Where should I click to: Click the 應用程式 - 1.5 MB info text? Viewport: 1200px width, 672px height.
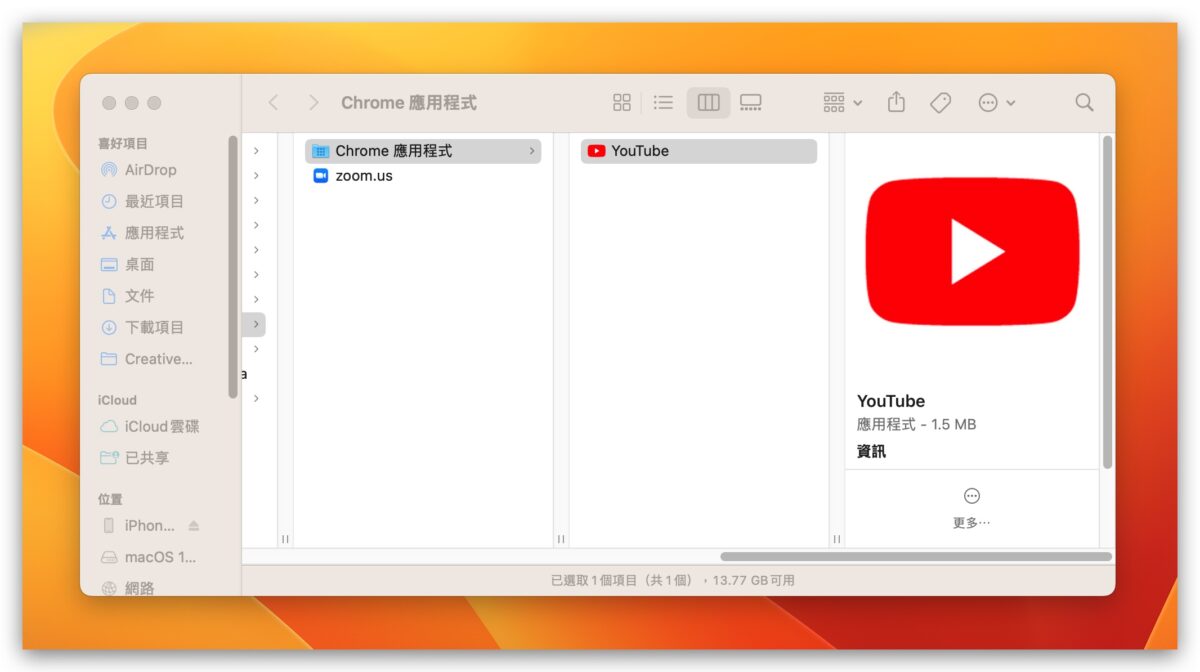click(x=916, y=424)
